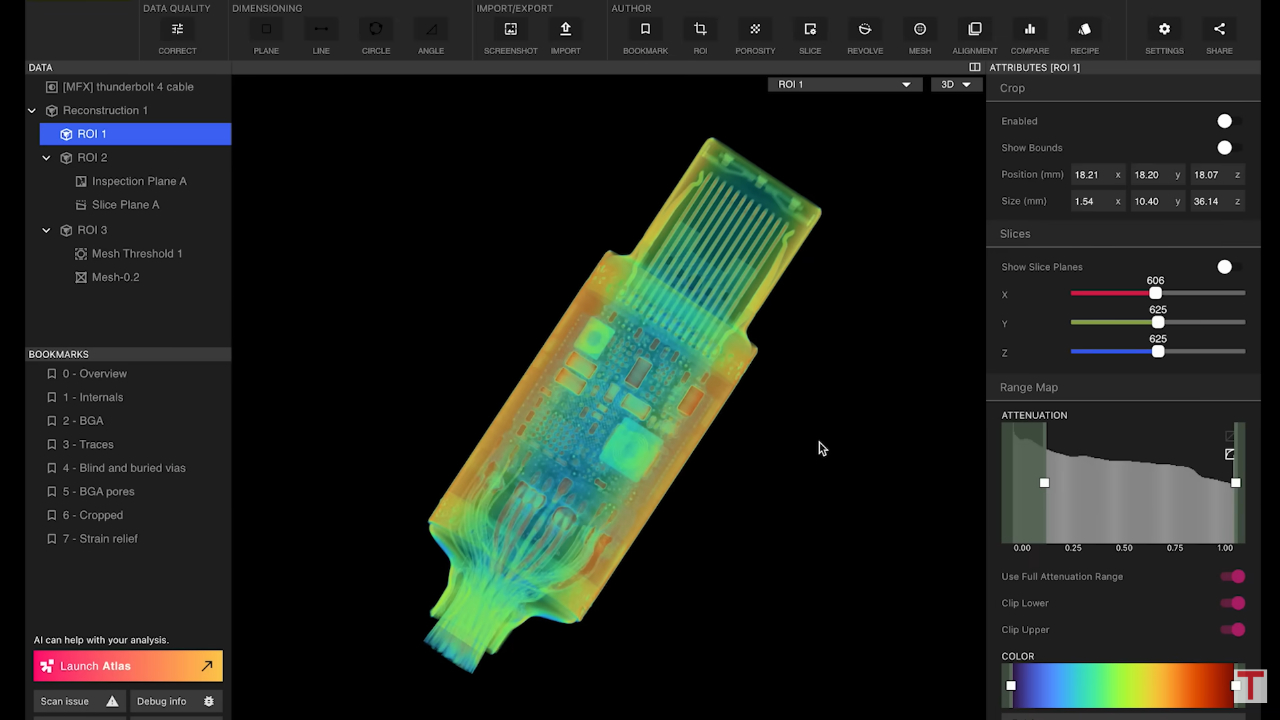Open the 3D view mode dropdown
This screenshot has width=1280, height=720.
(955, 85)
